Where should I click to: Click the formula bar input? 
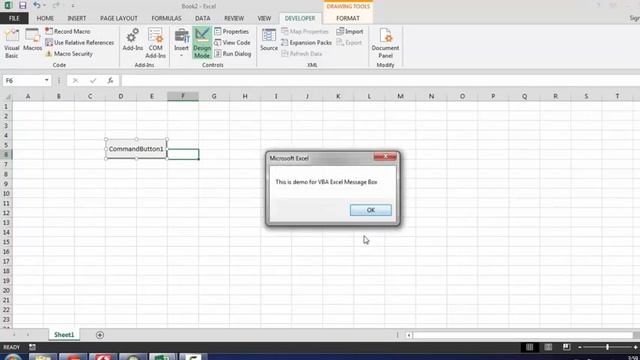click(x=380, y=80)
